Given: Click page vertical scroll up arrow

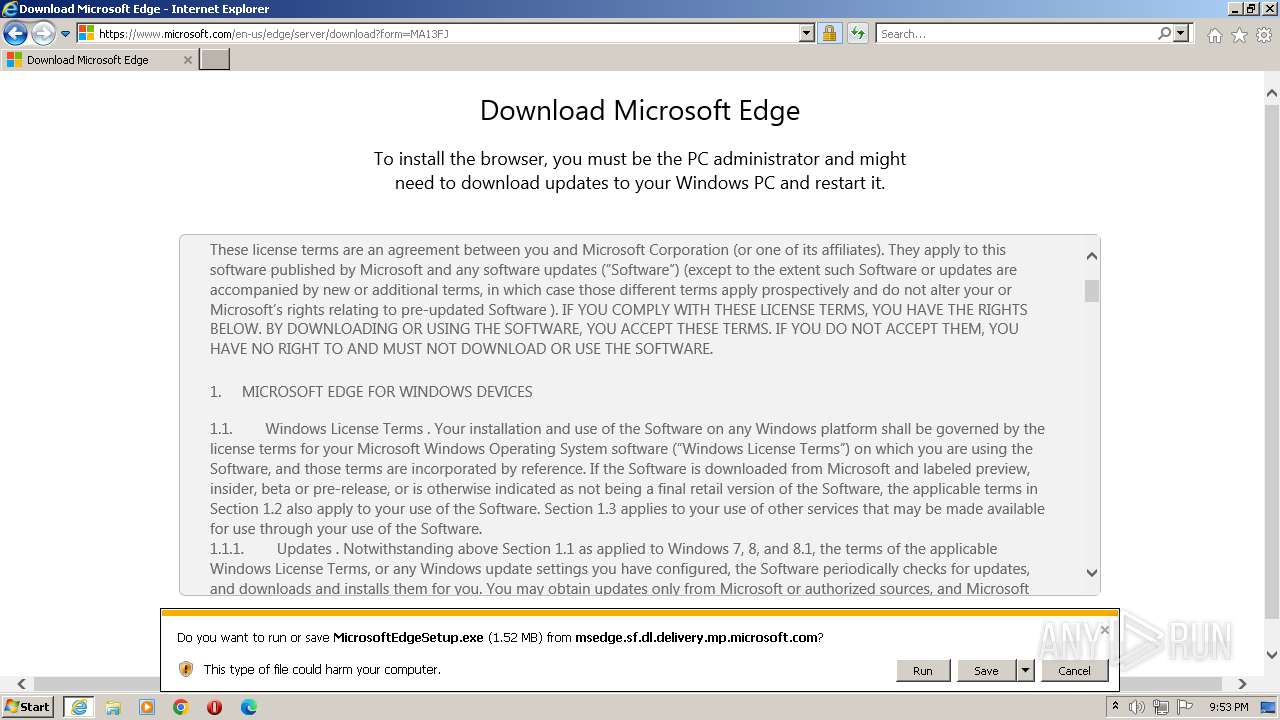Looking at the screenshot, I should point(1272,94).
